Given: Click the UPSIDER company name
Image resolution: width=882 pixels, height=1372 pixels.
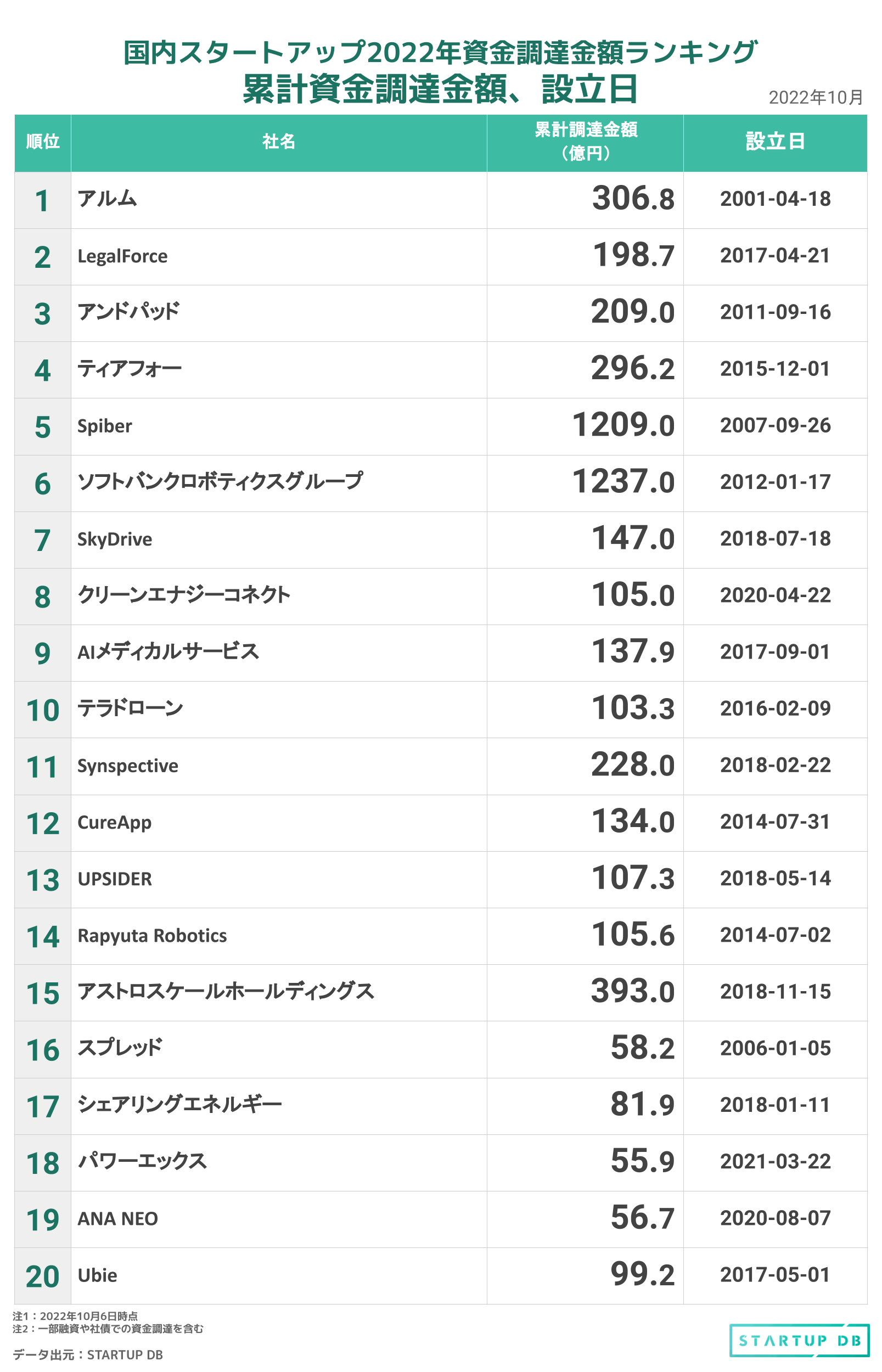Looking at the screenshot, I should pyautogui.click(x=115, y=879).
